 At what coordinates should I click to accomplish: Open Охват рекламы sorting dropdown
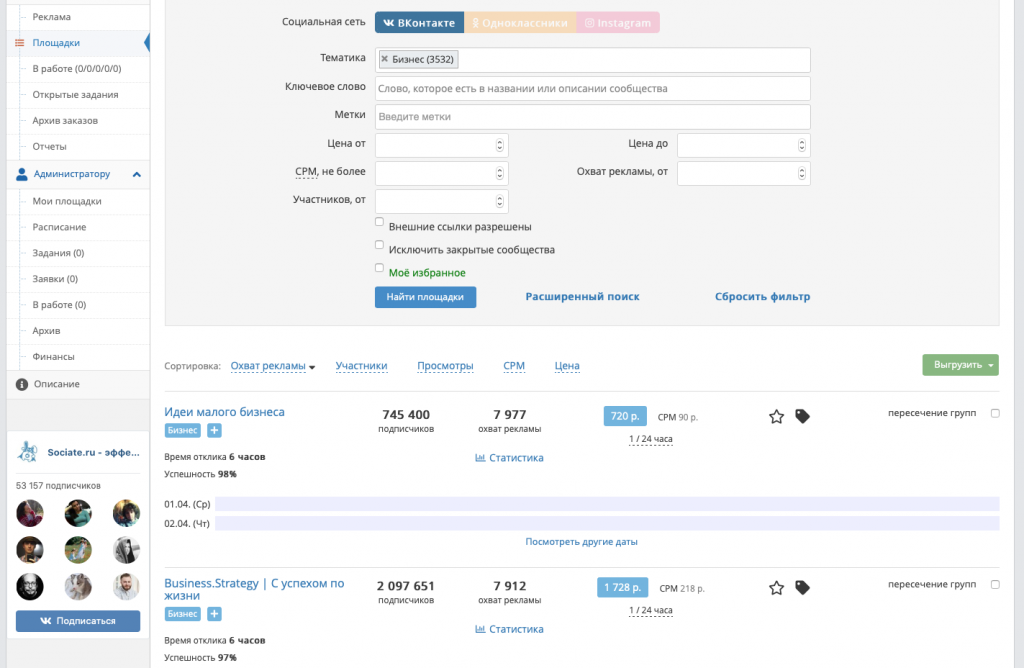(x=272, y=366)
